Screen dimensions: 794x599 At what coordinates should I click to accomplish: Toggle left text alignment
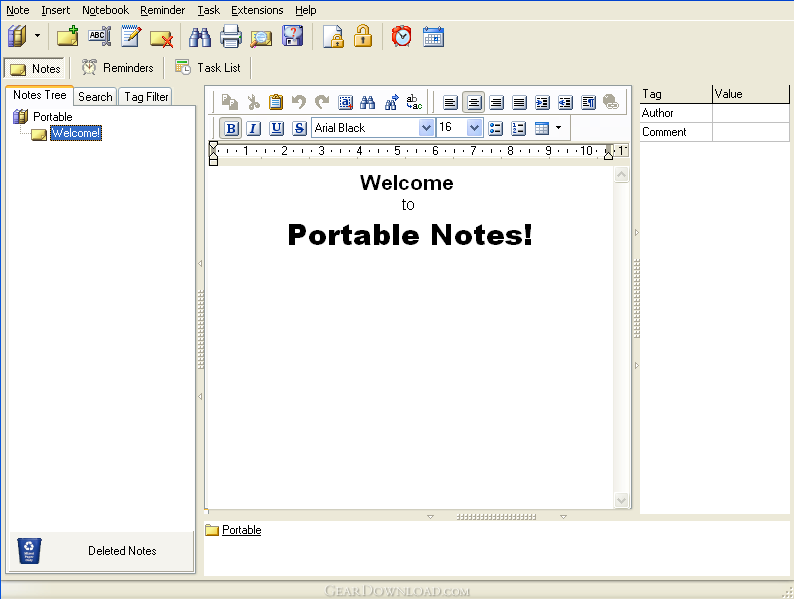coord(450,103)
